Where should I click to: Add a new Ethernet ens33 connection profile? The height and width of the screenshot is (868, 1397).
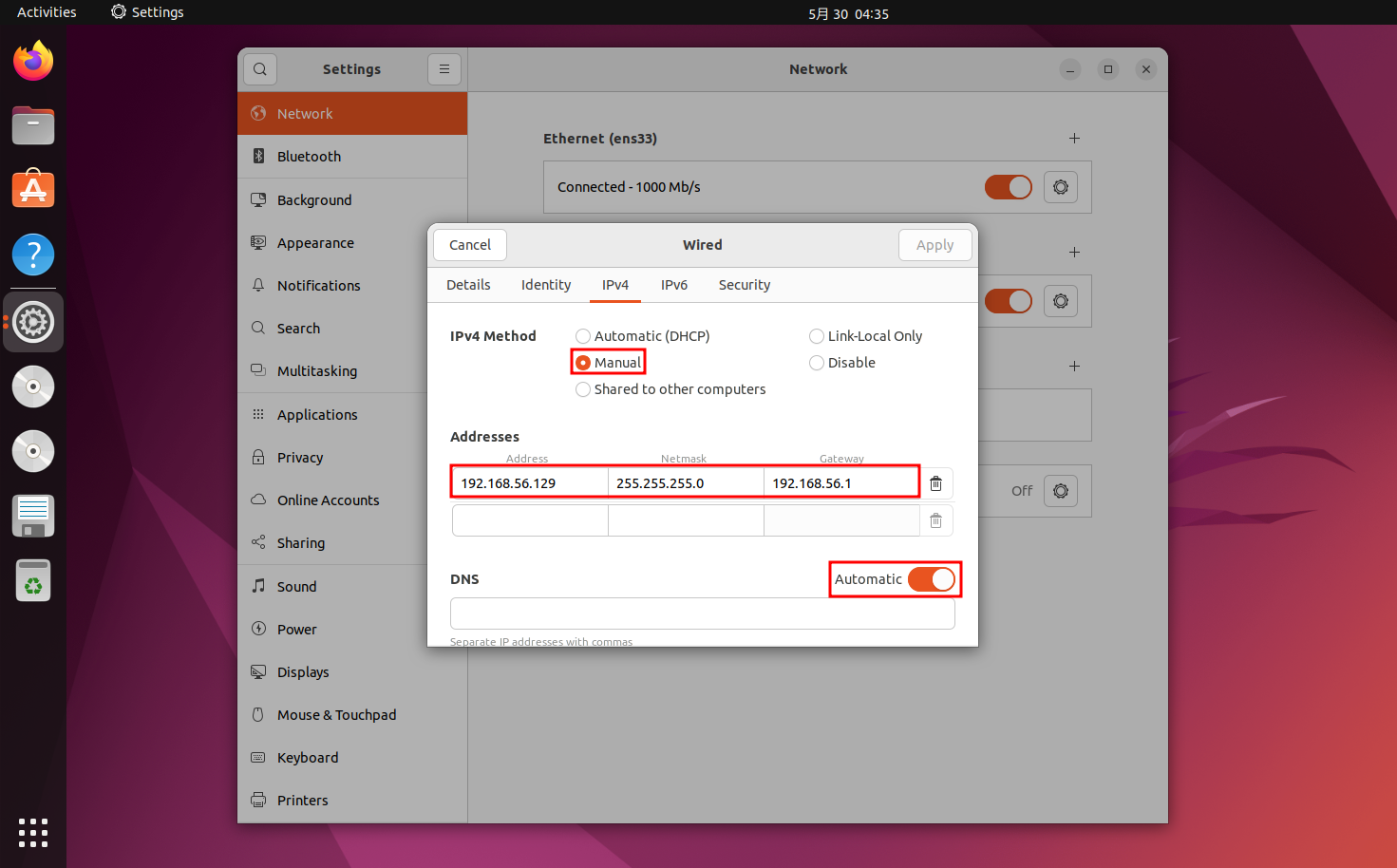[x=1074, y=139]
